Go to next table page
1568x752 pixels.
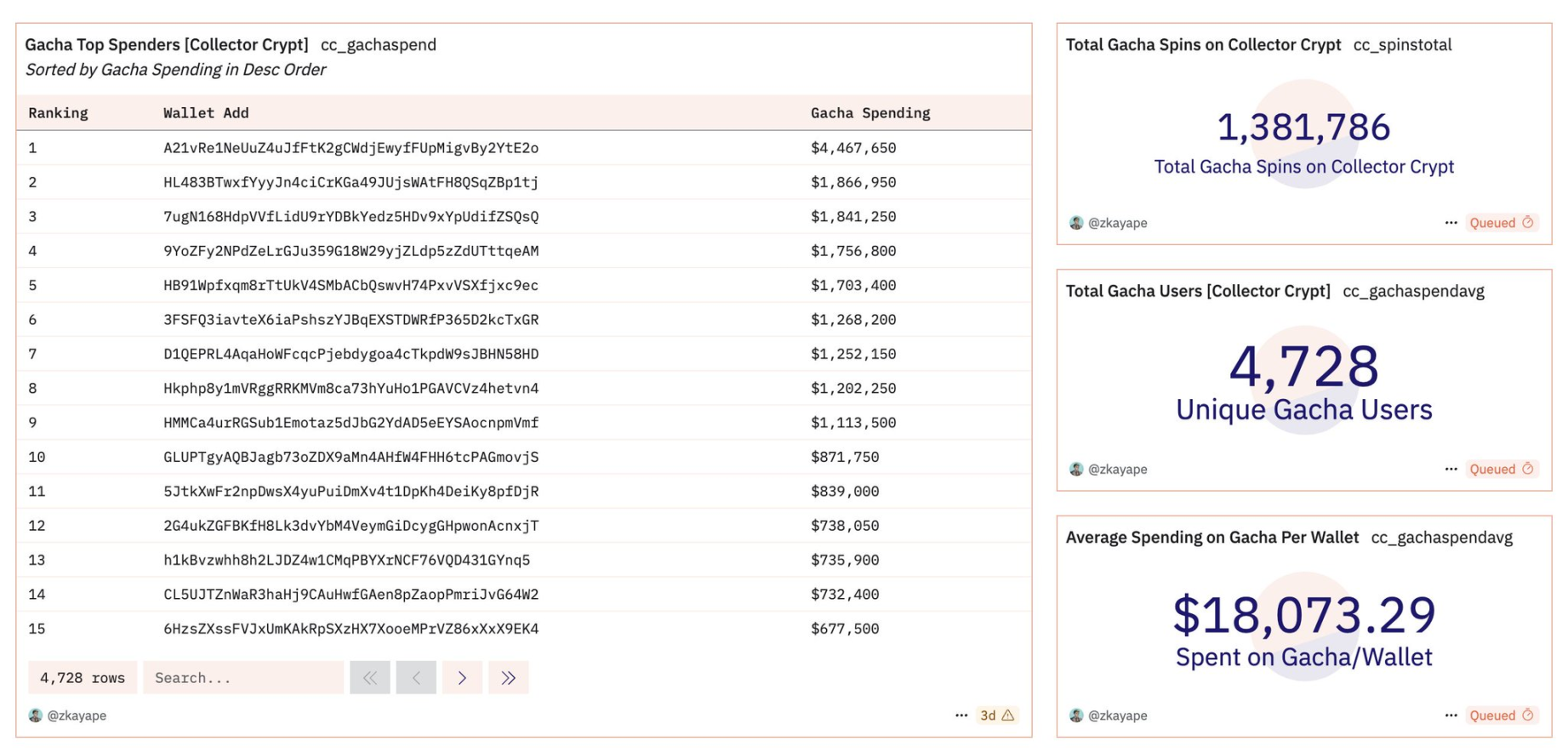click(462, 678)
